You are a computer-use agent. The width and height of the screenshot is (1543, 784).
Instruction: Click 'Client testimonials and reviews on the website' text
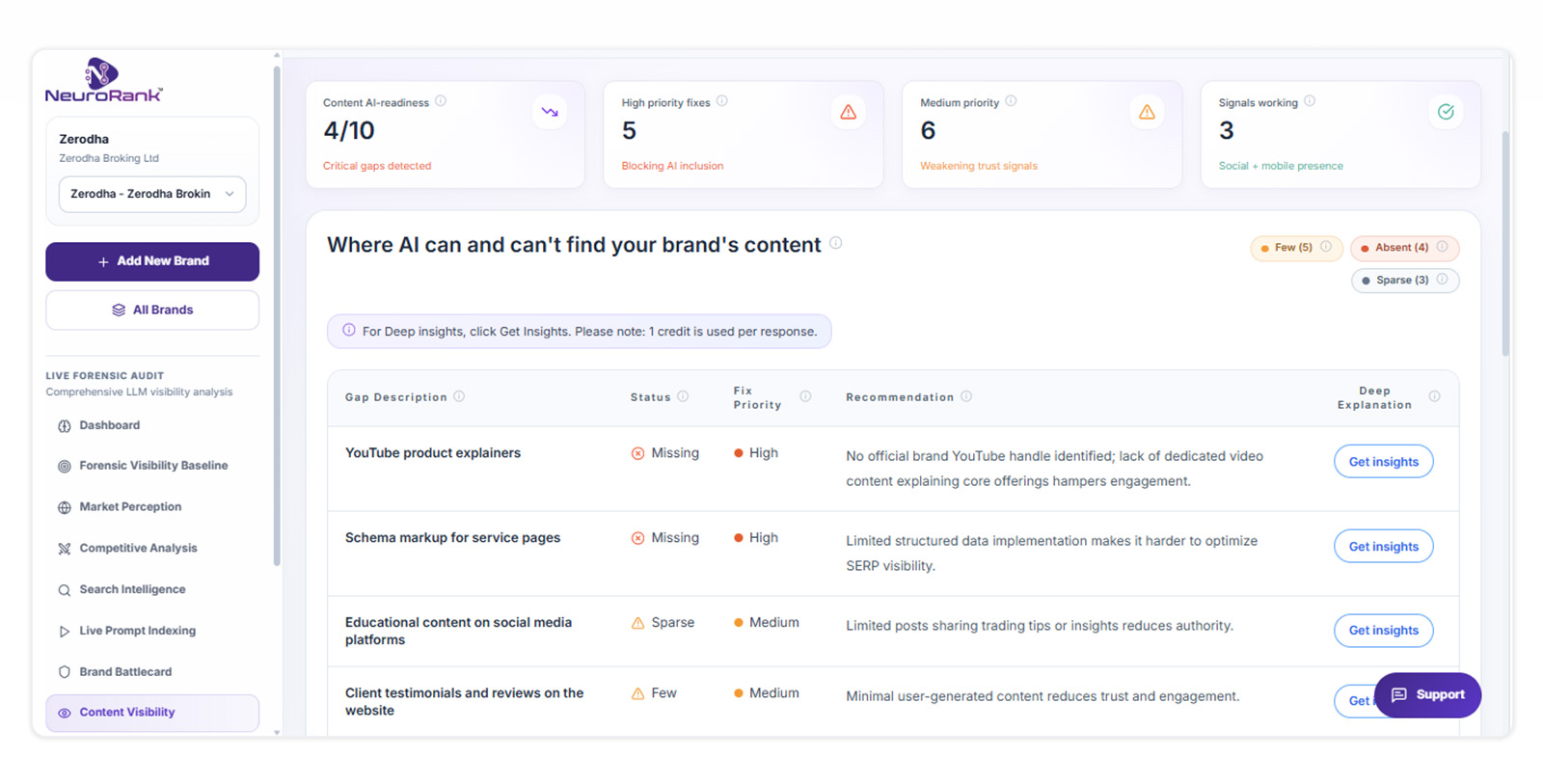click(x=464, y=702)
